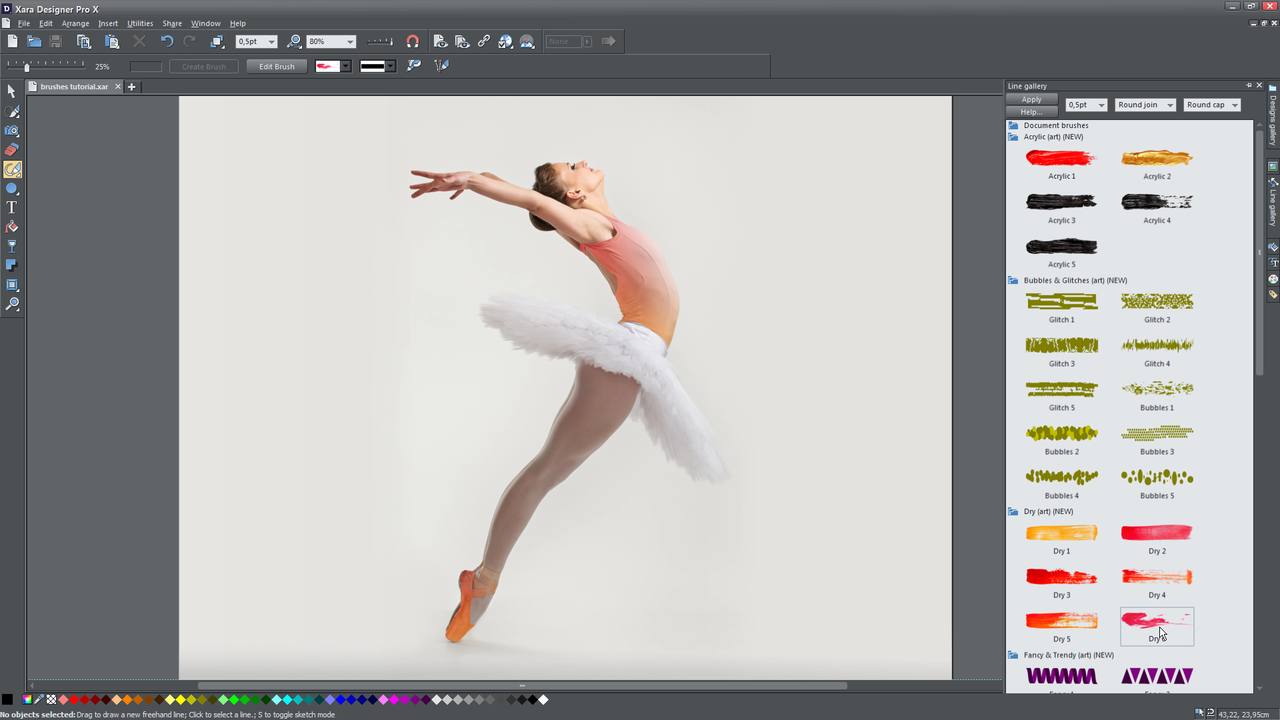Close the brushes tutorial.xar tab
The height and width of the screenshot is (720, 1280).
117,87
